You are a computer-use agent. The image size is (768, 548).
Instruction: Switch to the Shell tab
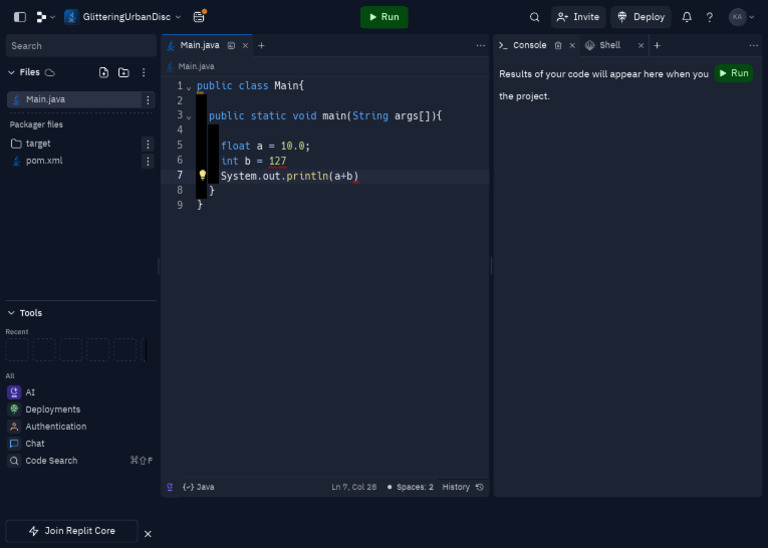click(610, 46)
